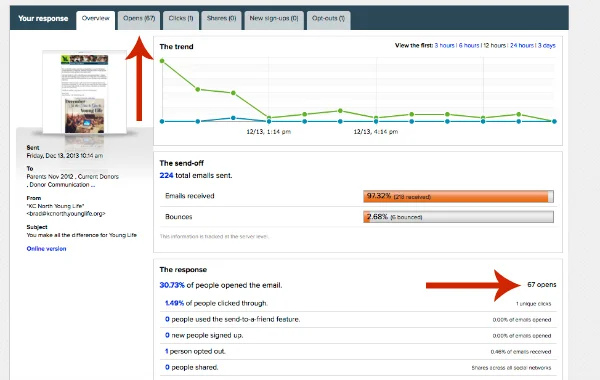Click the Emails received progress bar
600x380 pixels.
click(458, 196)
